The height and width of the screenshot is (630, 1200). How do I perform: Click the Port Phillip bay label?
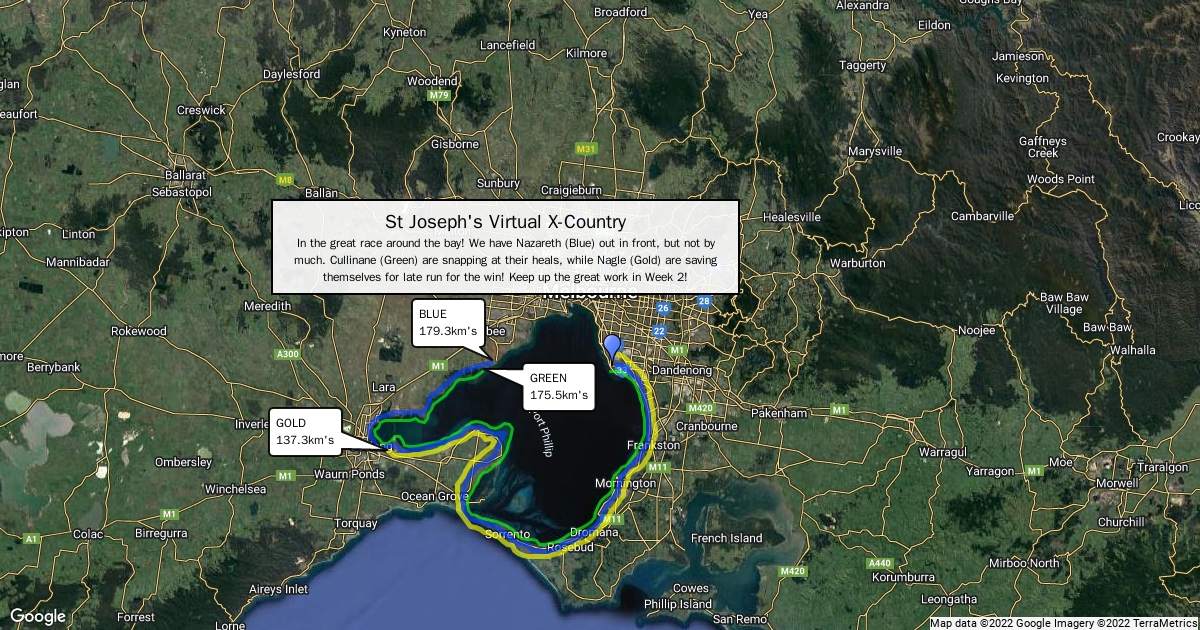point(541,433)
